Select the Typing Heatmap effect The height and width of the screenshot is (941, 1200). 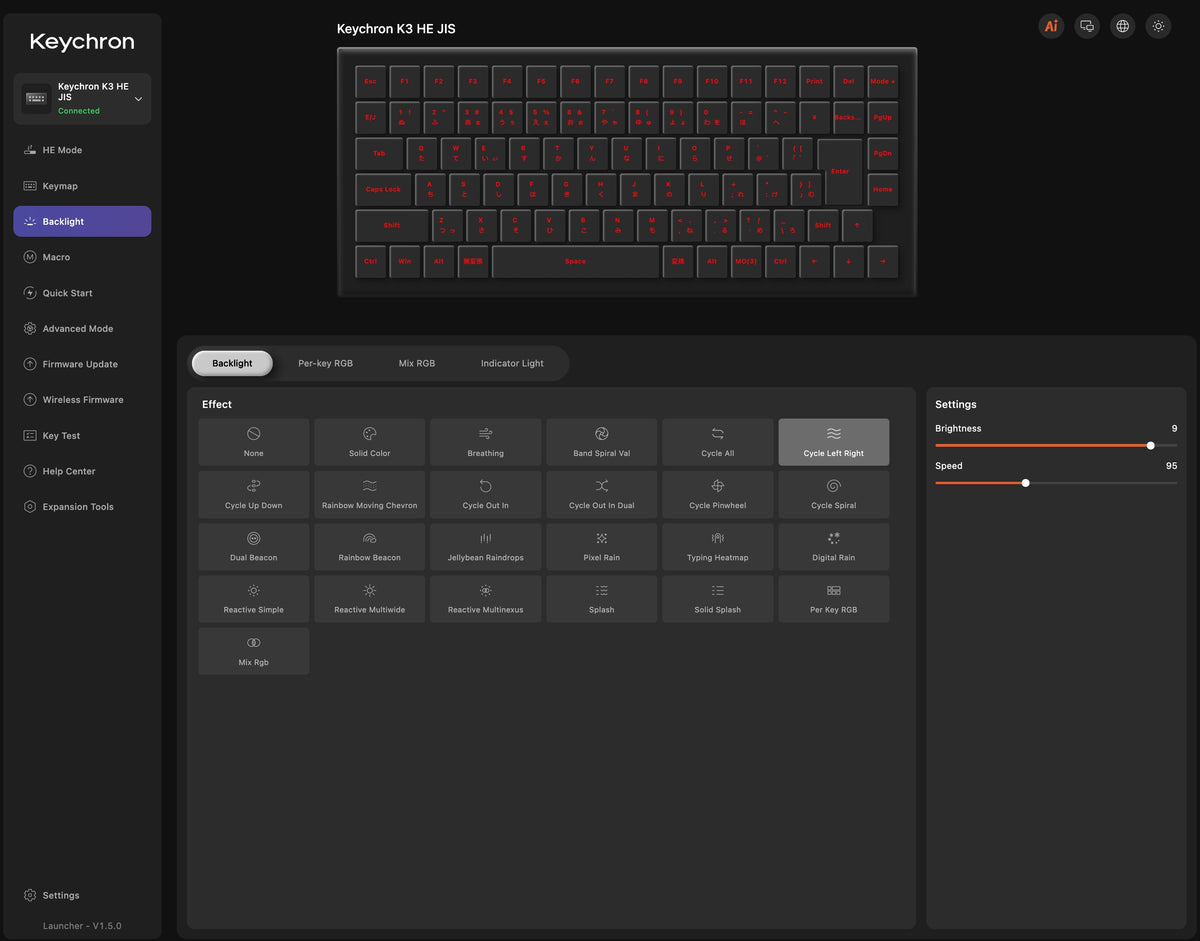click(718, 546)
